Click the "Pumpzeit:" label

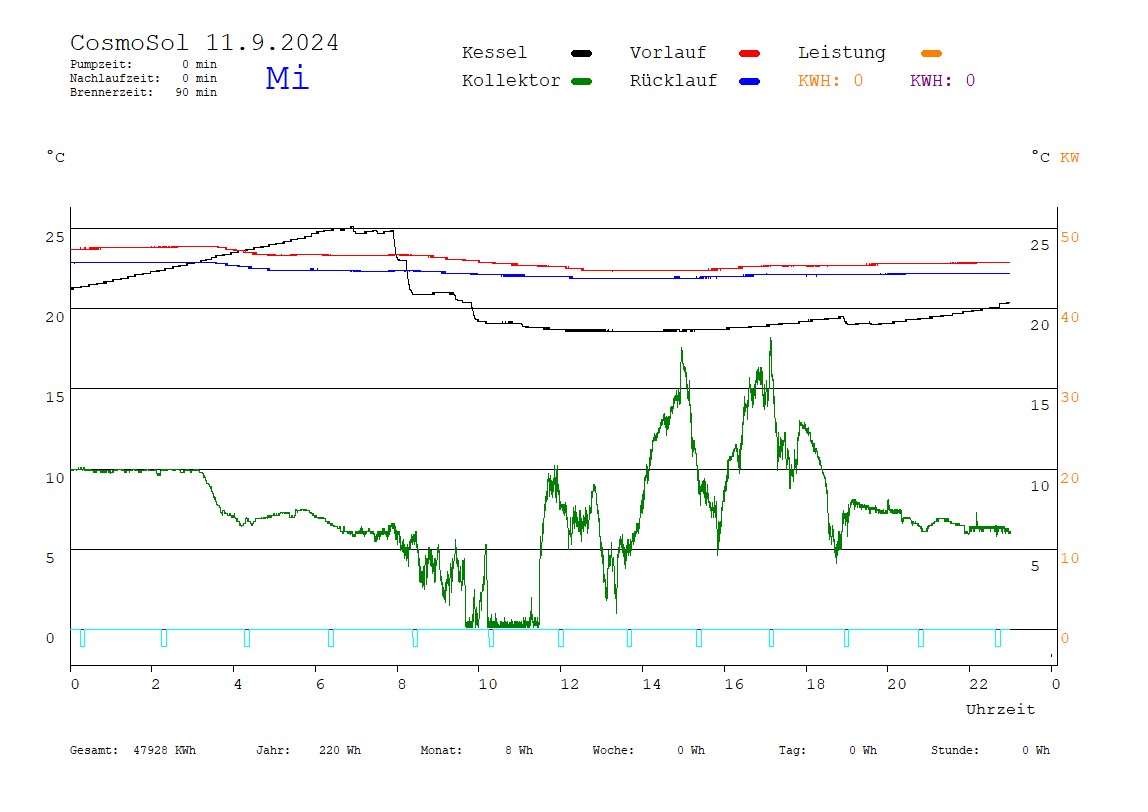tap(101, 64)
